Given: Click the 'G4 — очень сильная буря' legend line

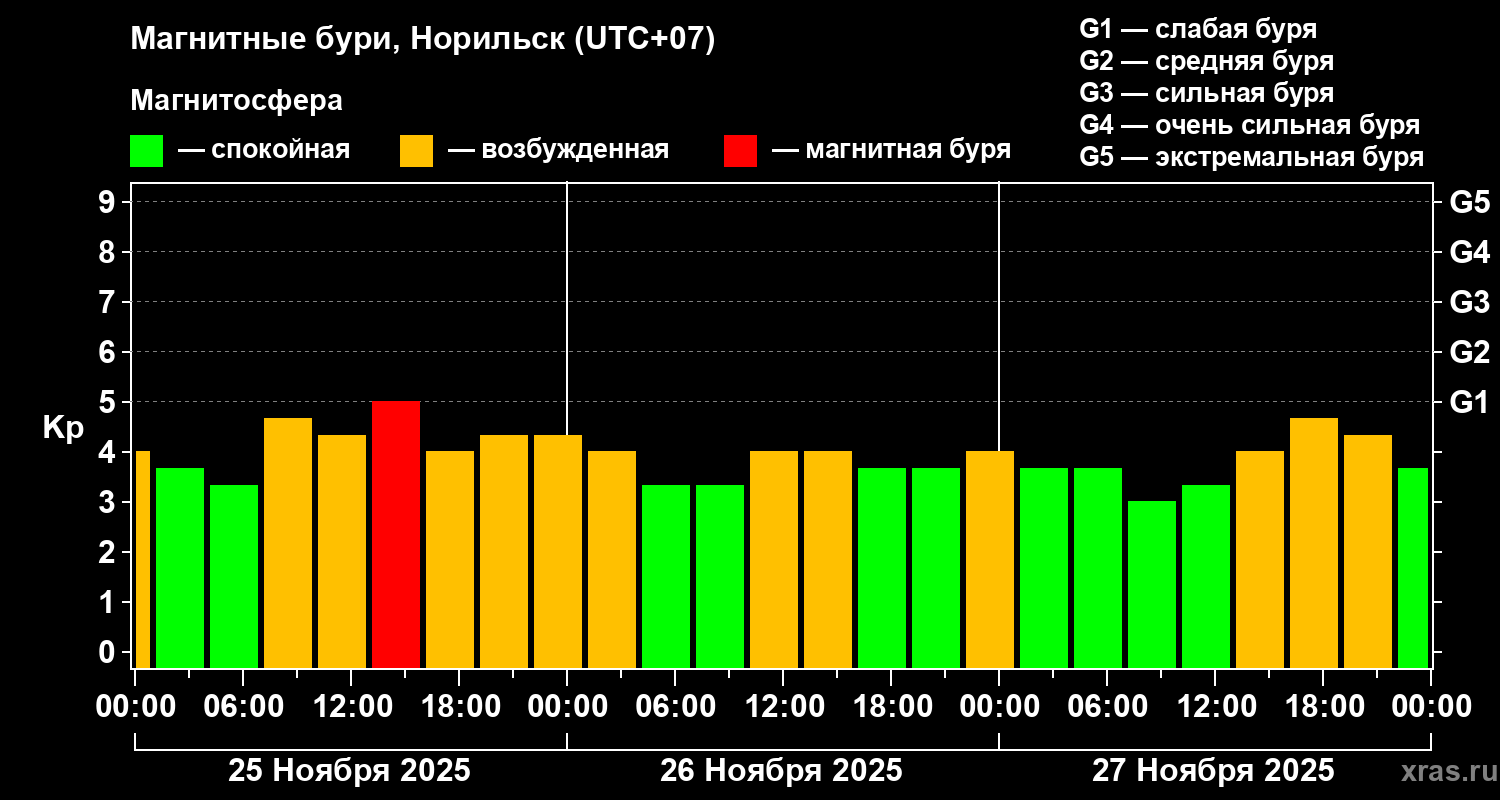Looking at the screenshot, I should tap(1249, 125).
